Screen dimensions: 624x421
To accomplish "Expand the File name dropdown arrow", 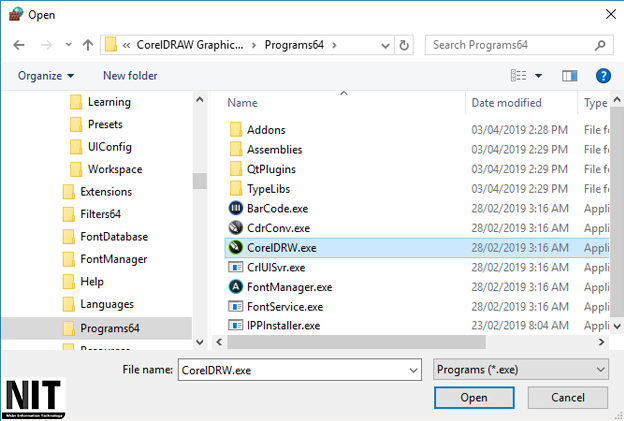I will pos(413,370).
